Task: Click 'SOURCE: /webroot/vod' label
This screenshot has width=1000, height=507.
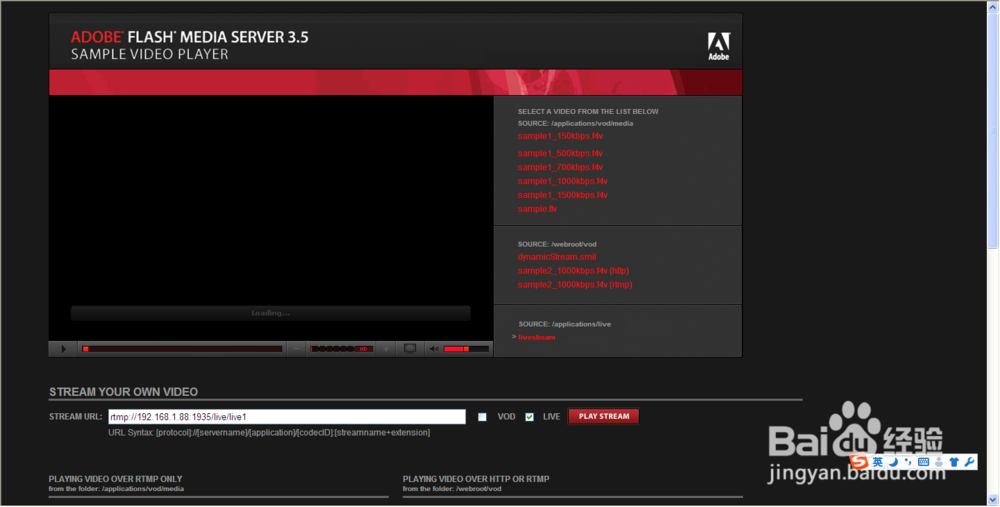Action: coord(557,244)
